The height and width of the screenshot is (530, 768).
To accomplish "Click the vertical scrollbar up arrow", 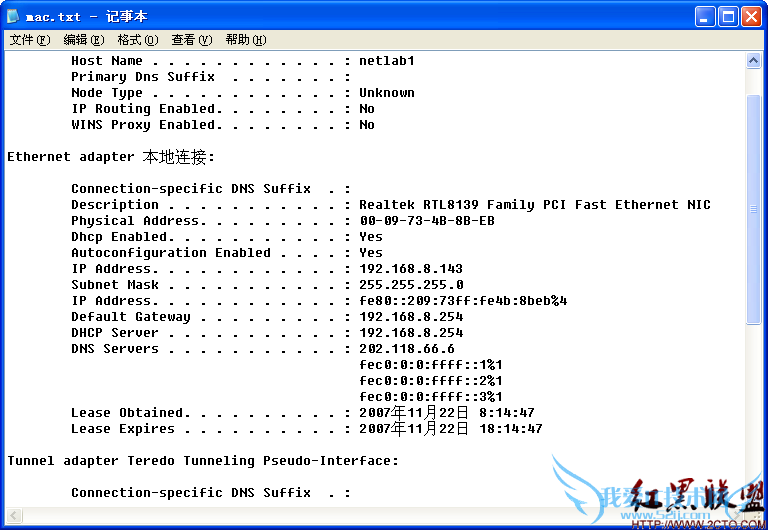I will [x=753, y=61].
